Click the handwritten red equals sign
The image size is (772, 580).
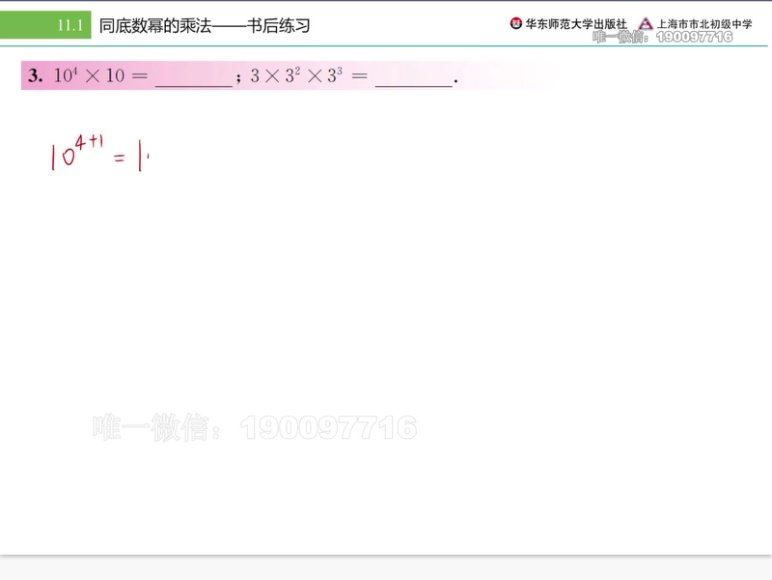(x=119, y=159)
